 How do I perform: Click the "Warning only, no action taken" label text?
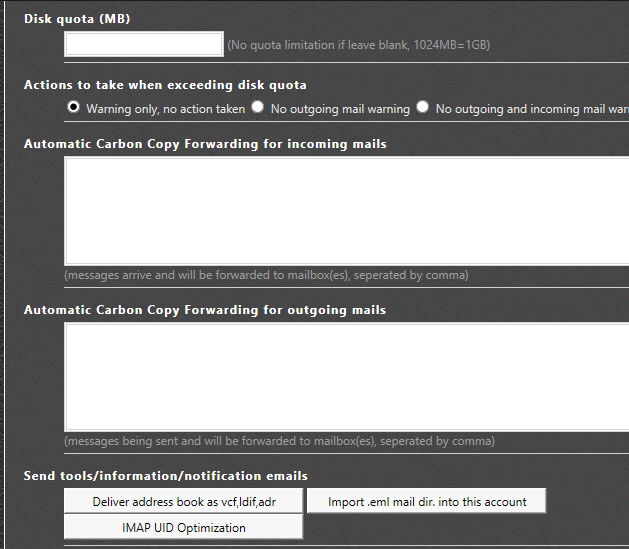(x=165, y=109)
